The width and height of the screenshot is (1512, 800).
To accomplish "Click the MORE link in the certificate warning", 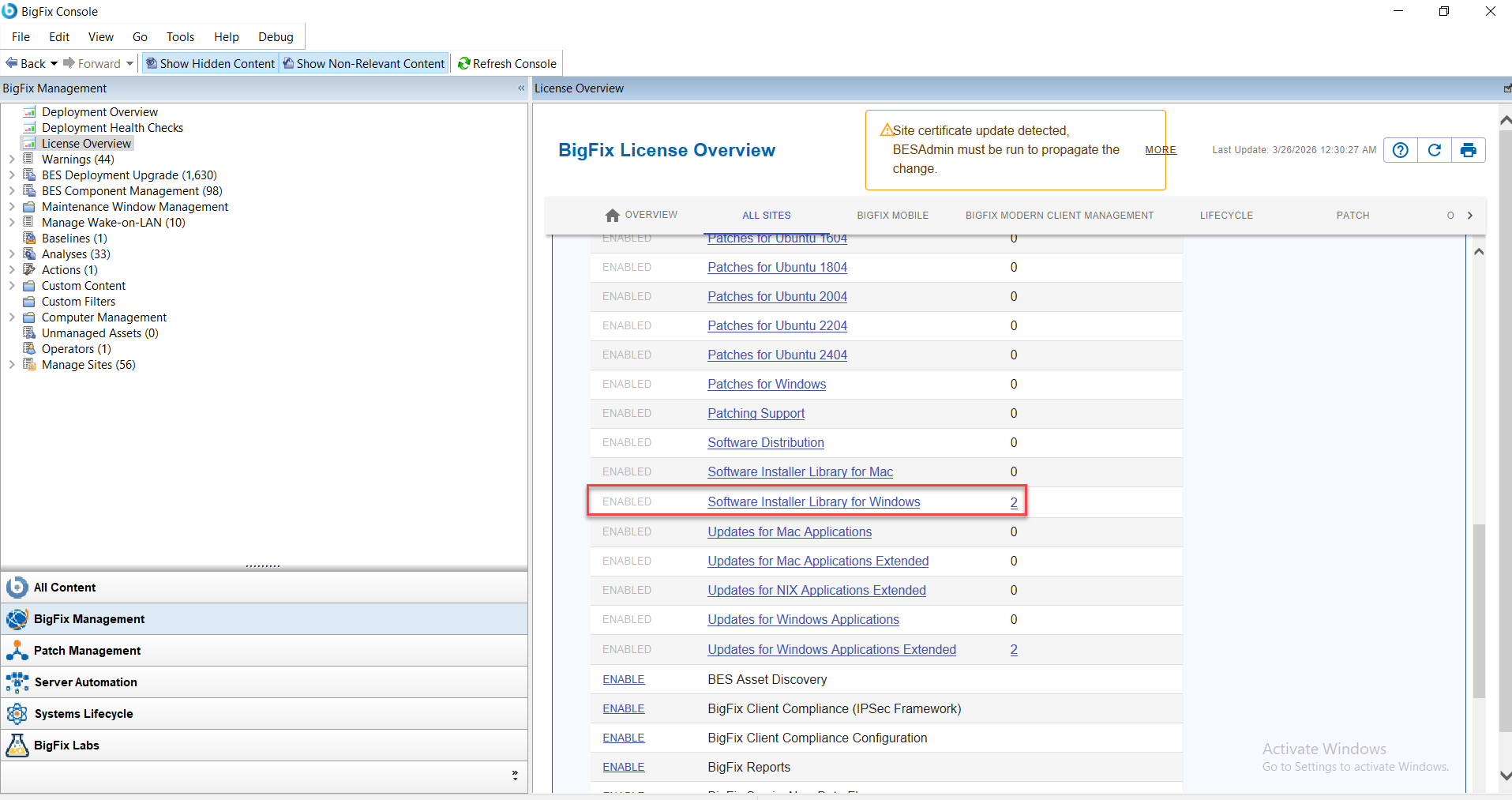I will coord(1161,149).
